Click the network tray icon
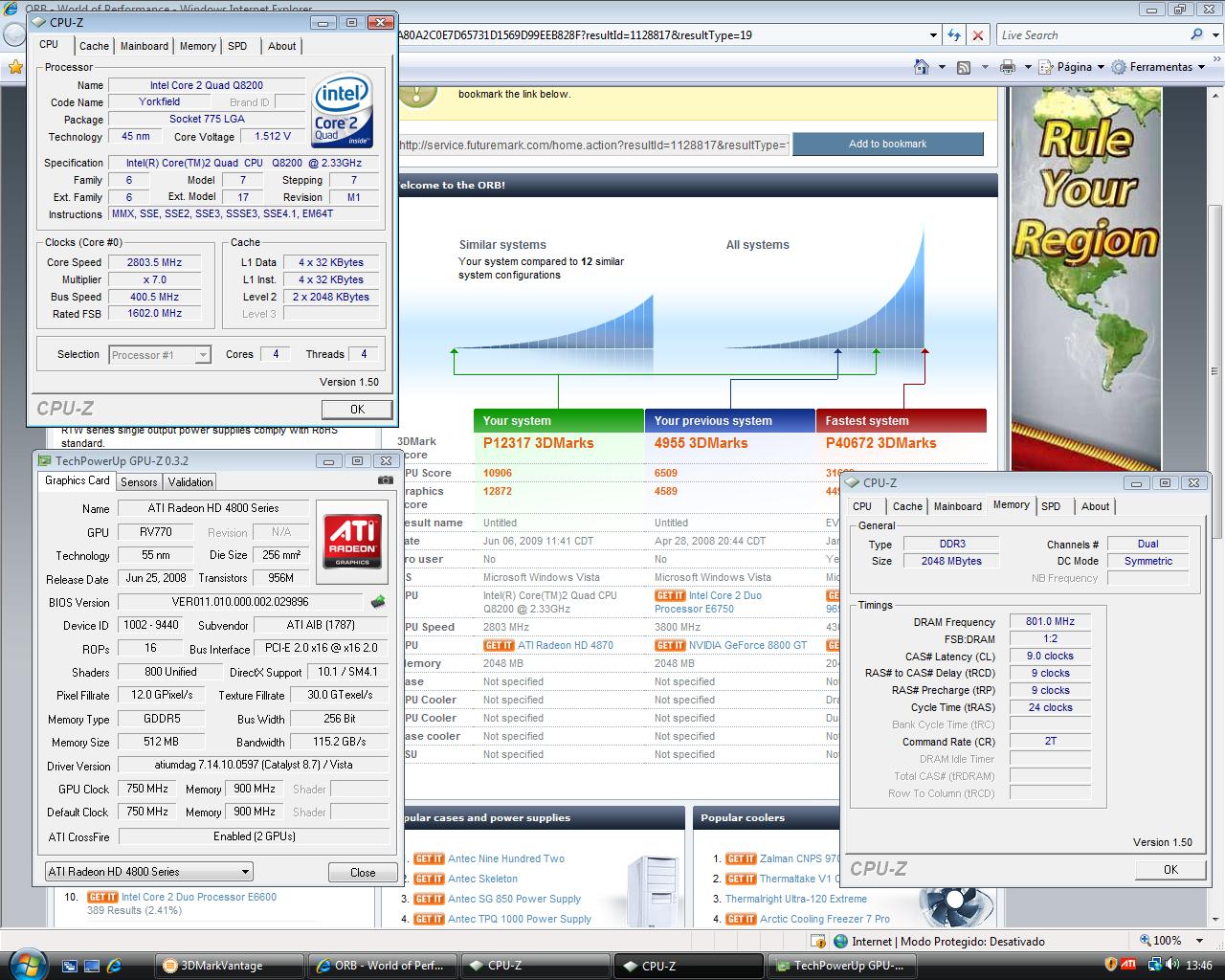 1155,965
